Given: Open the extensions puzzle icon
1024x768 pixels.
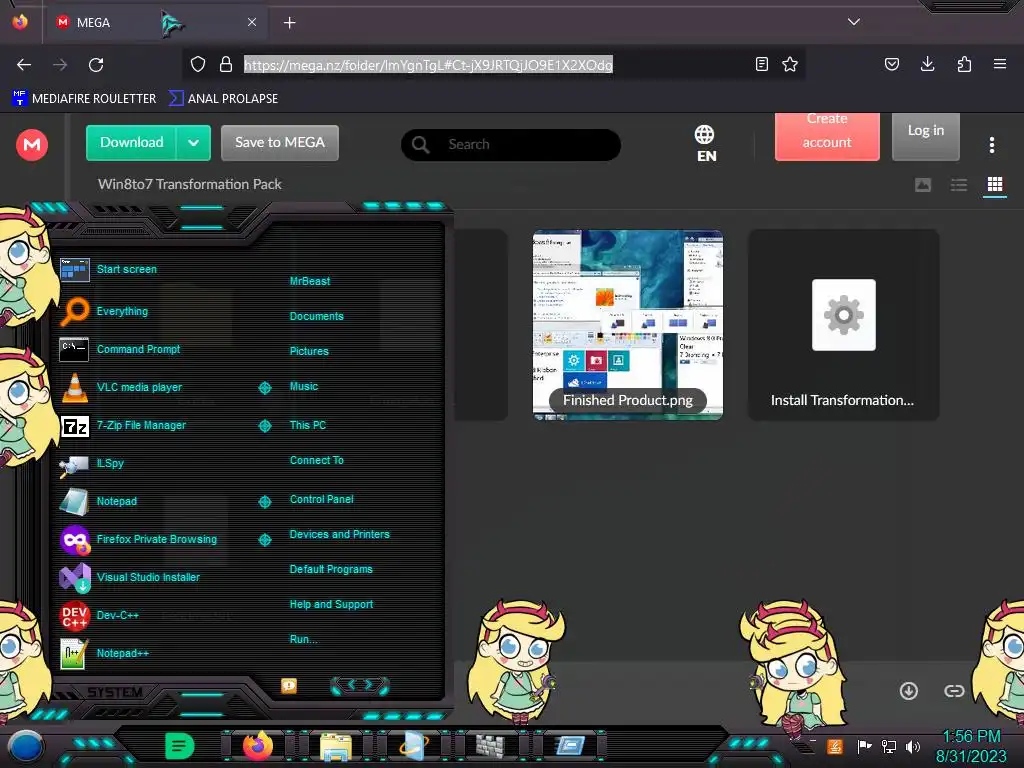Looking at the screenshot, I should tap(964, 64).
